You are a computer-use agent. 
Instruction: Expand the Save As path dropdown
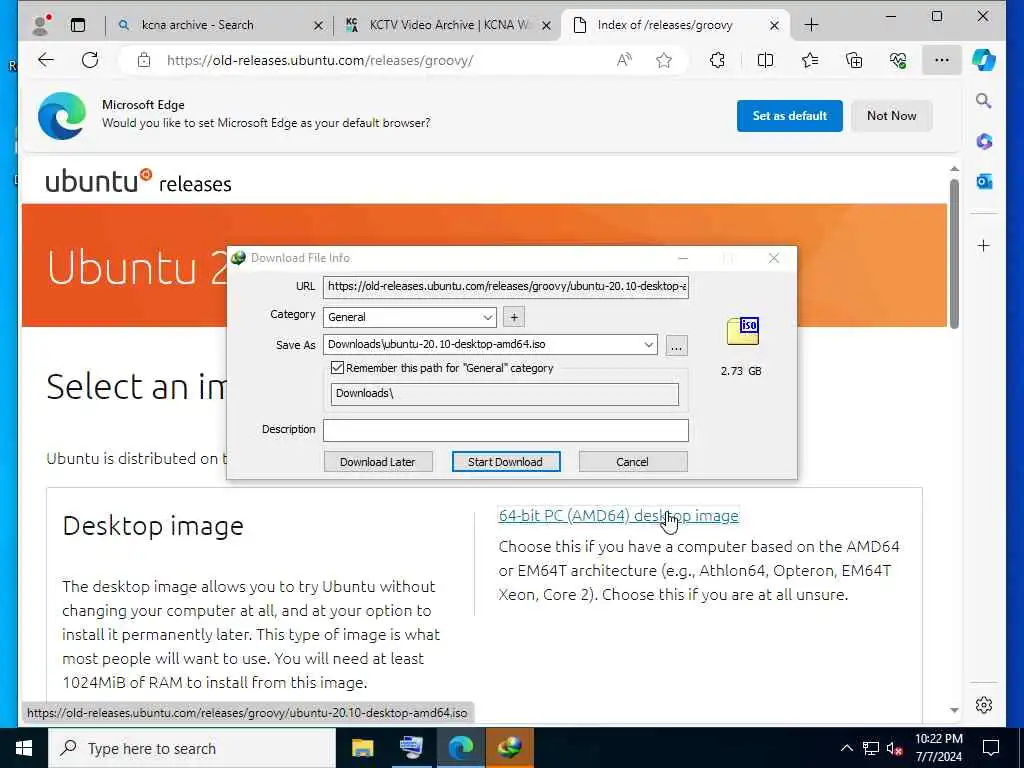pyautogui.click(x=648, y=345)
